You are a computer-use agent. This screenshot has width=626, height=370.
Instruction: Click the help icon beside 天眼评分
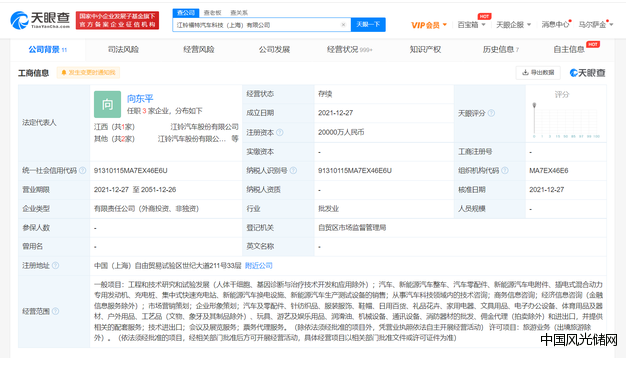tap(491, 113)
